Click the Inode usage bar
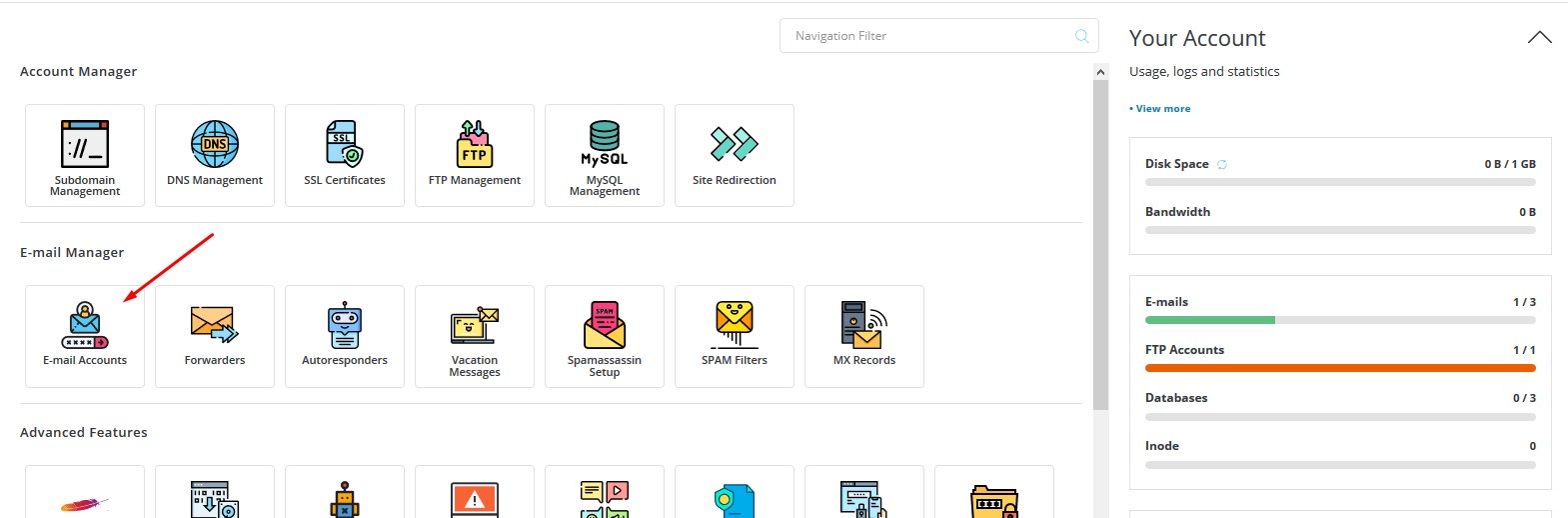 click(x=1340, y=464)
